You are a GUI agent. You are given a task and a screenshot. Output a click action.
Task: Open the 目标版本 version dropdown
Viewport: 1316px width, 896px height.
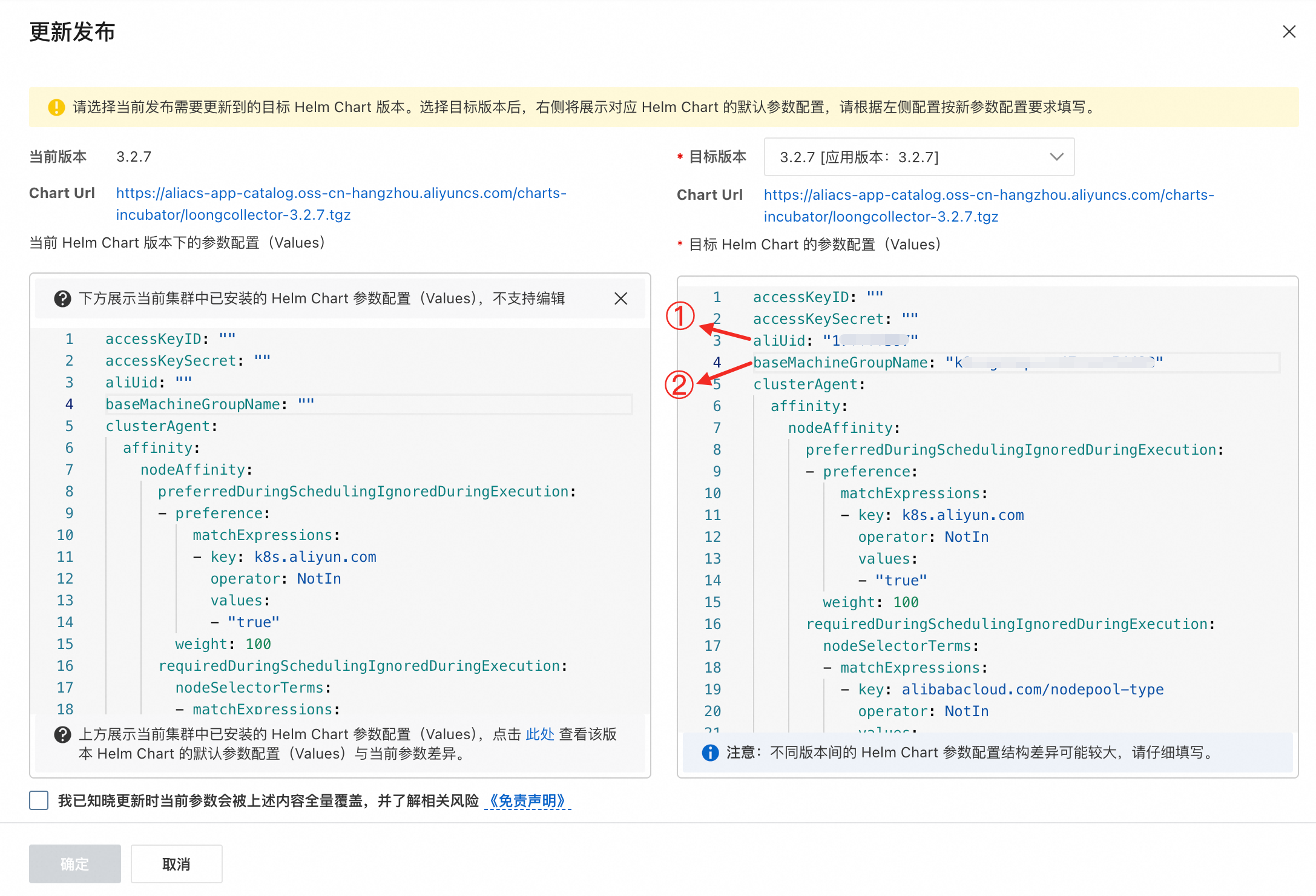pyautogui.click(x=918, y=157)
